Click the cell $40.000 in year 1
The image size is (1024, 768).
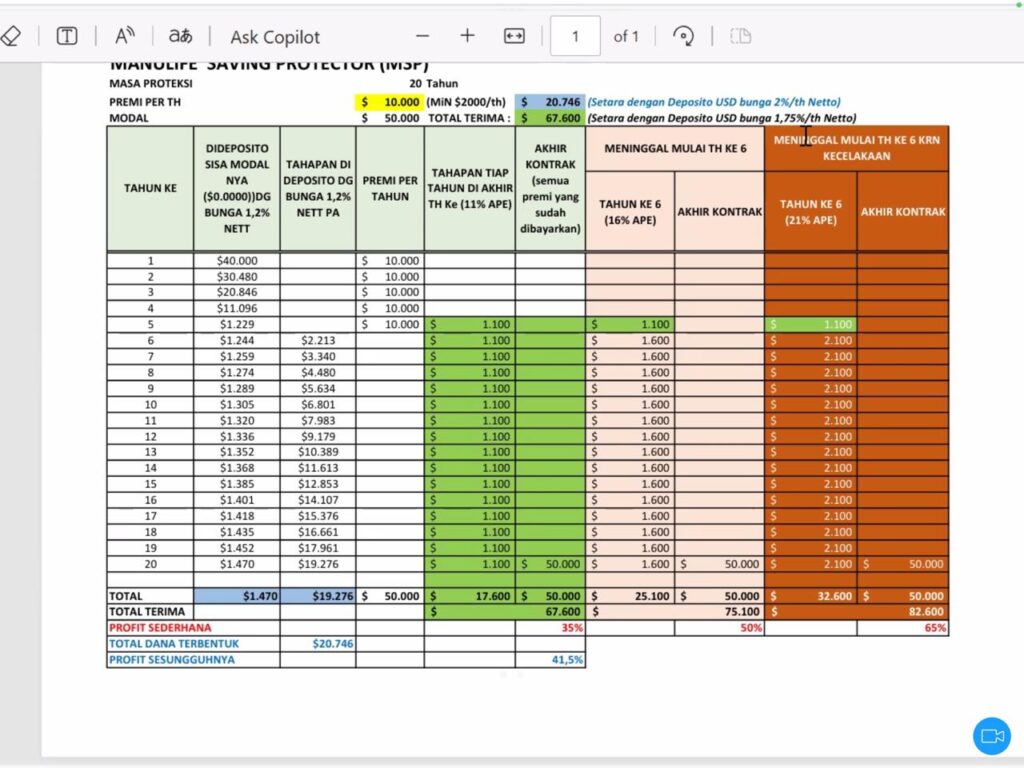(x=237, y=261)
